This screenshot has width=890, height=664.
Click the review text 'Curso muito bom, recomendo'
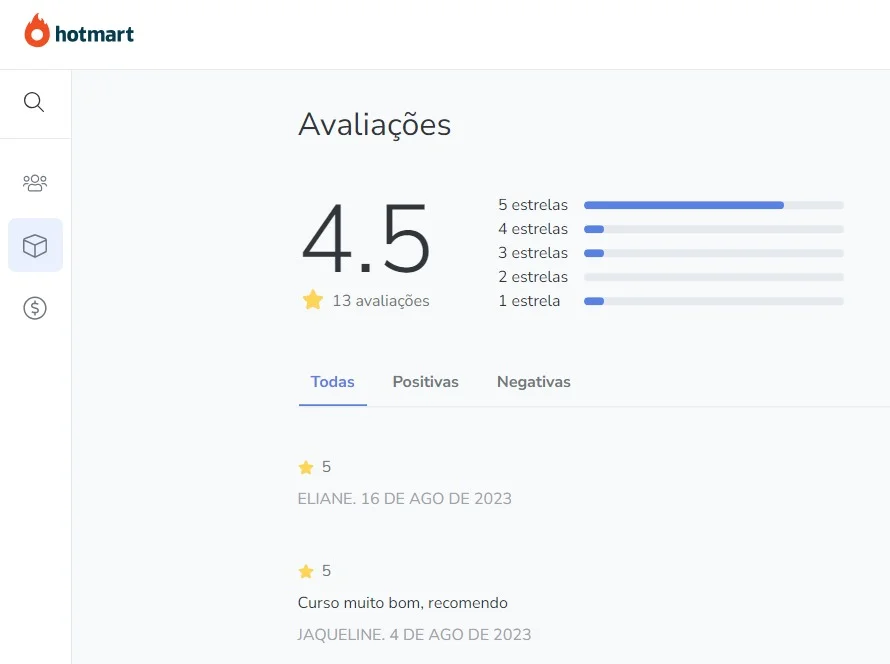402,603
